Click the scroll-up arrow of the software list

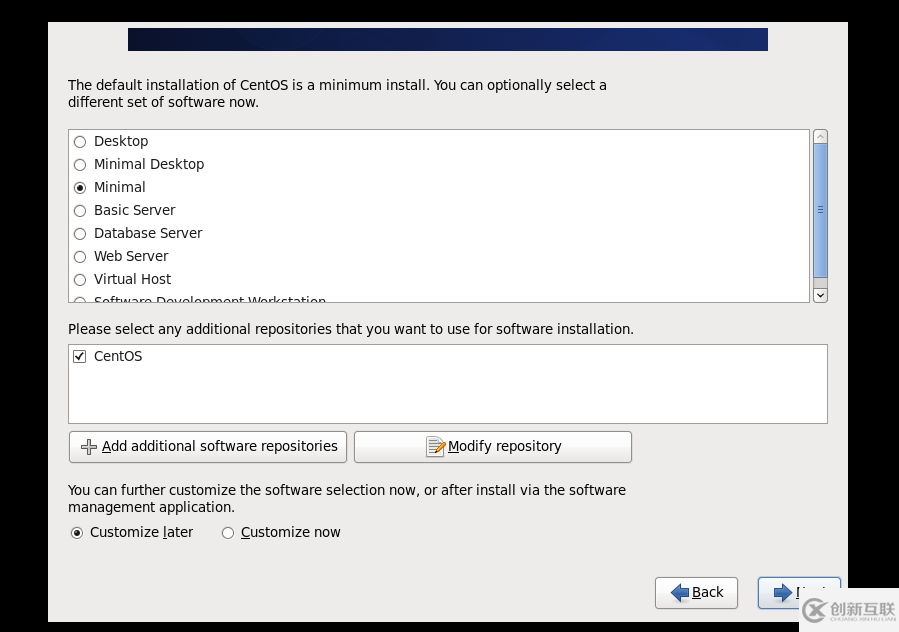[820, 136]
